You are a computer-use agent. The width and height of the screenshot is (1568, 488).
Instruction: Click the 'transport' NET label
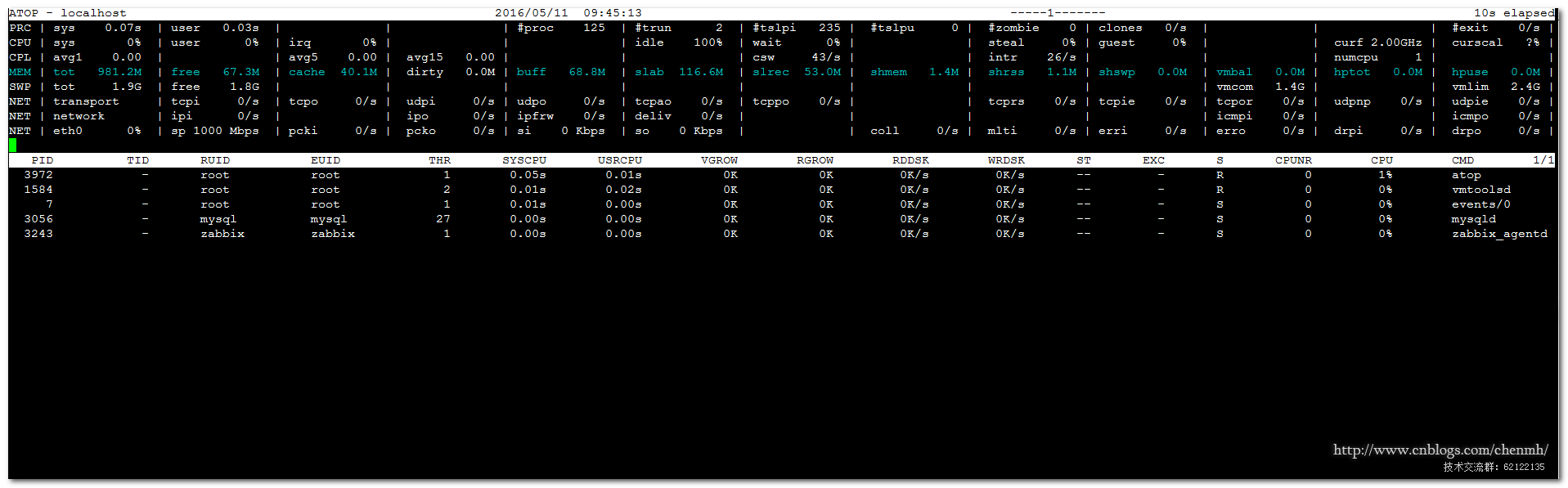point(86,101)
